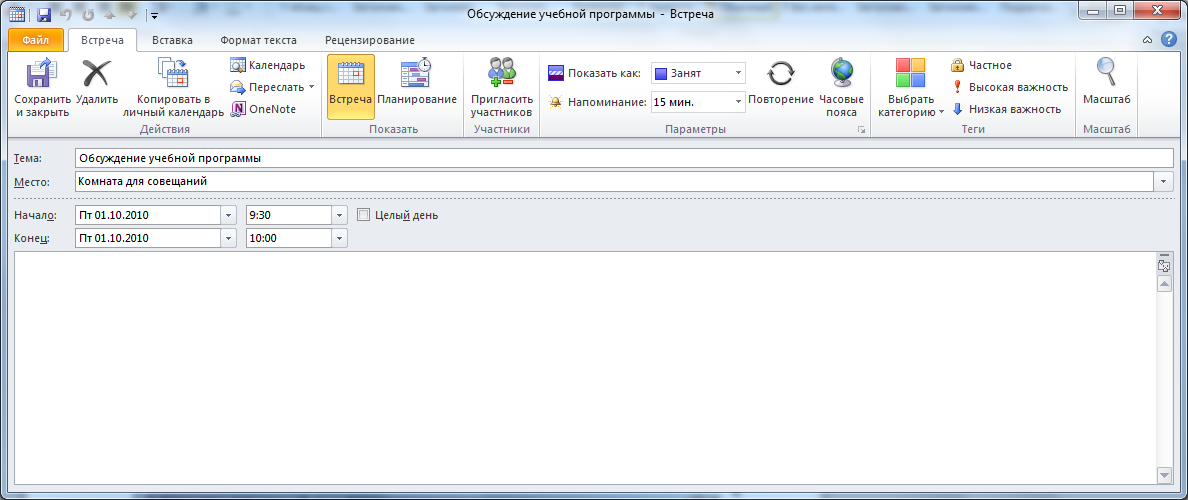This screenshot has width=1188, height=500.
Task: Click Save and Close icon
Action: click(42, 74)
